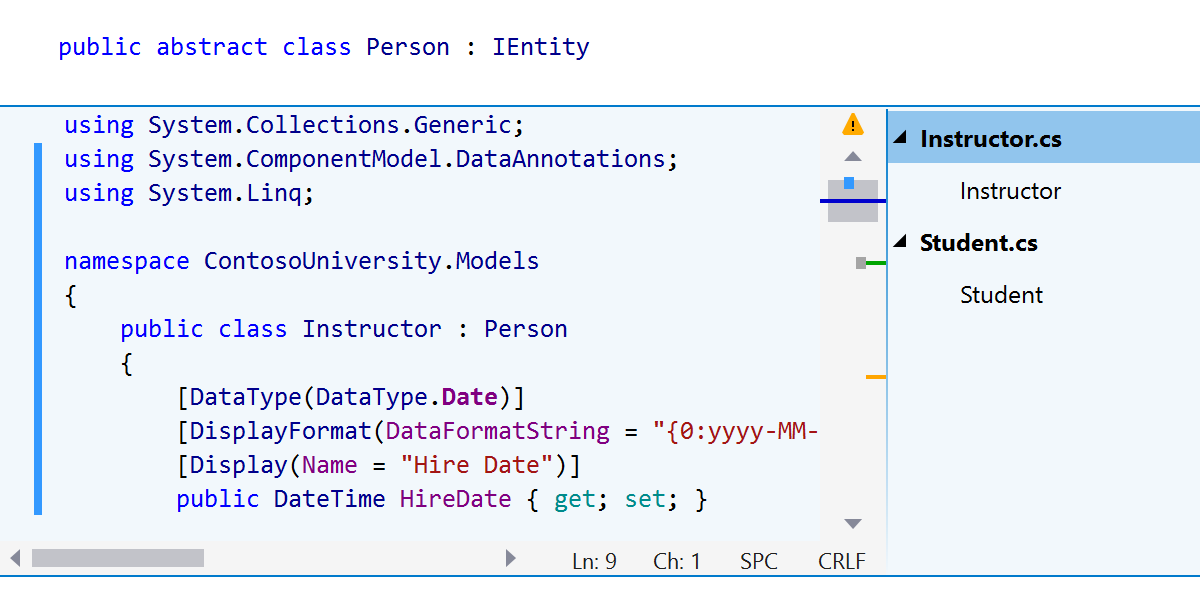
Task: Collapse the Student.cs tree node
Action: (900, 242)
